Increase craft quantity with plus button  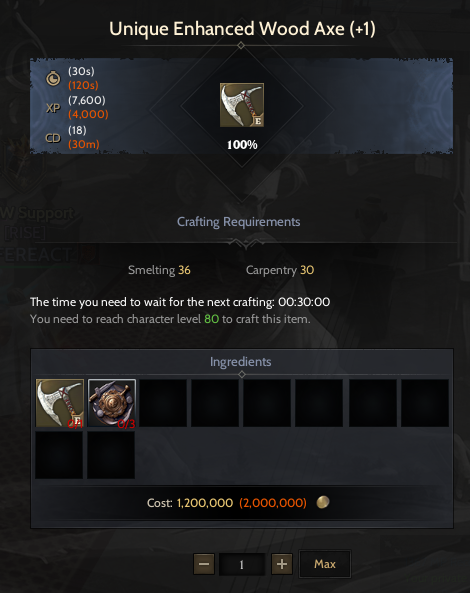click(x=282, y=564)
